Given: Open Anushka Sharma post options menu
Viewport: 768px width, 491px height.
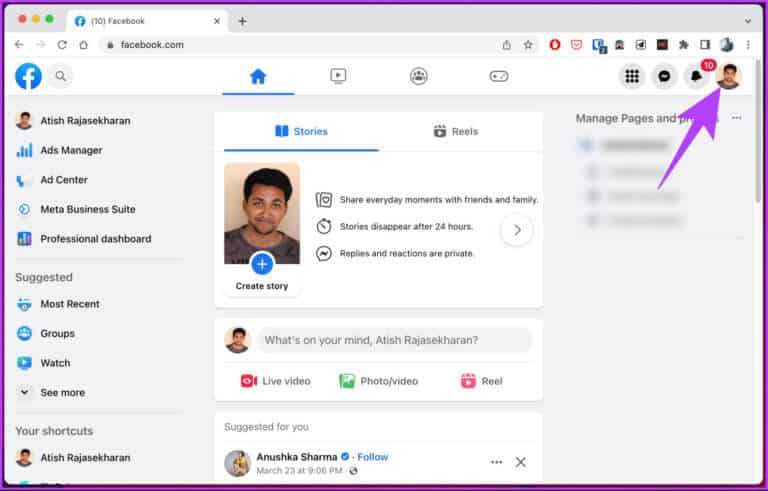Looking at the screenshot, I should (496, 462).
